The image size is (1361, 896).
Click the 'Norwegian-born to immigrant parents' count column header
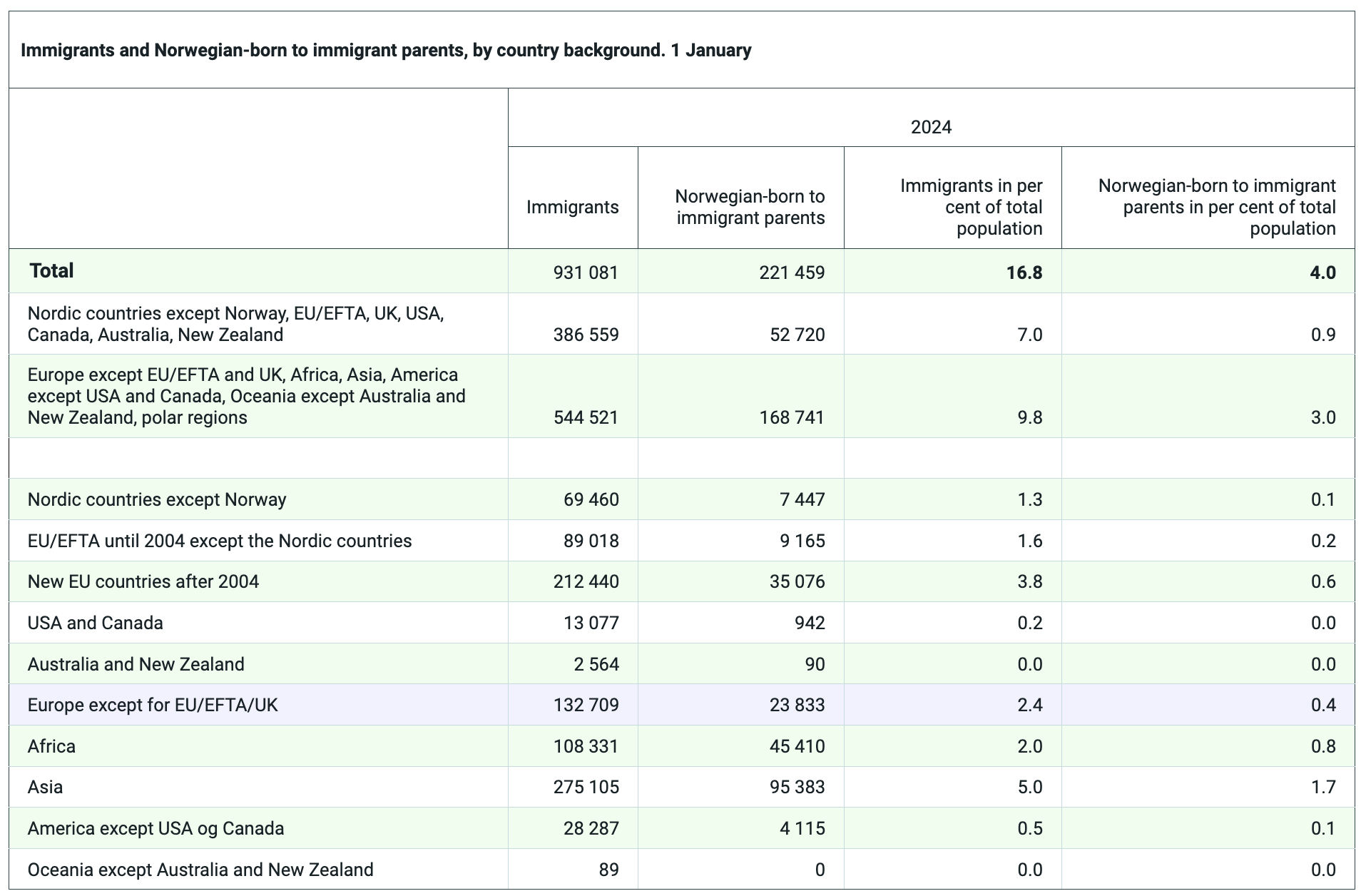click(x=750, y=207)
